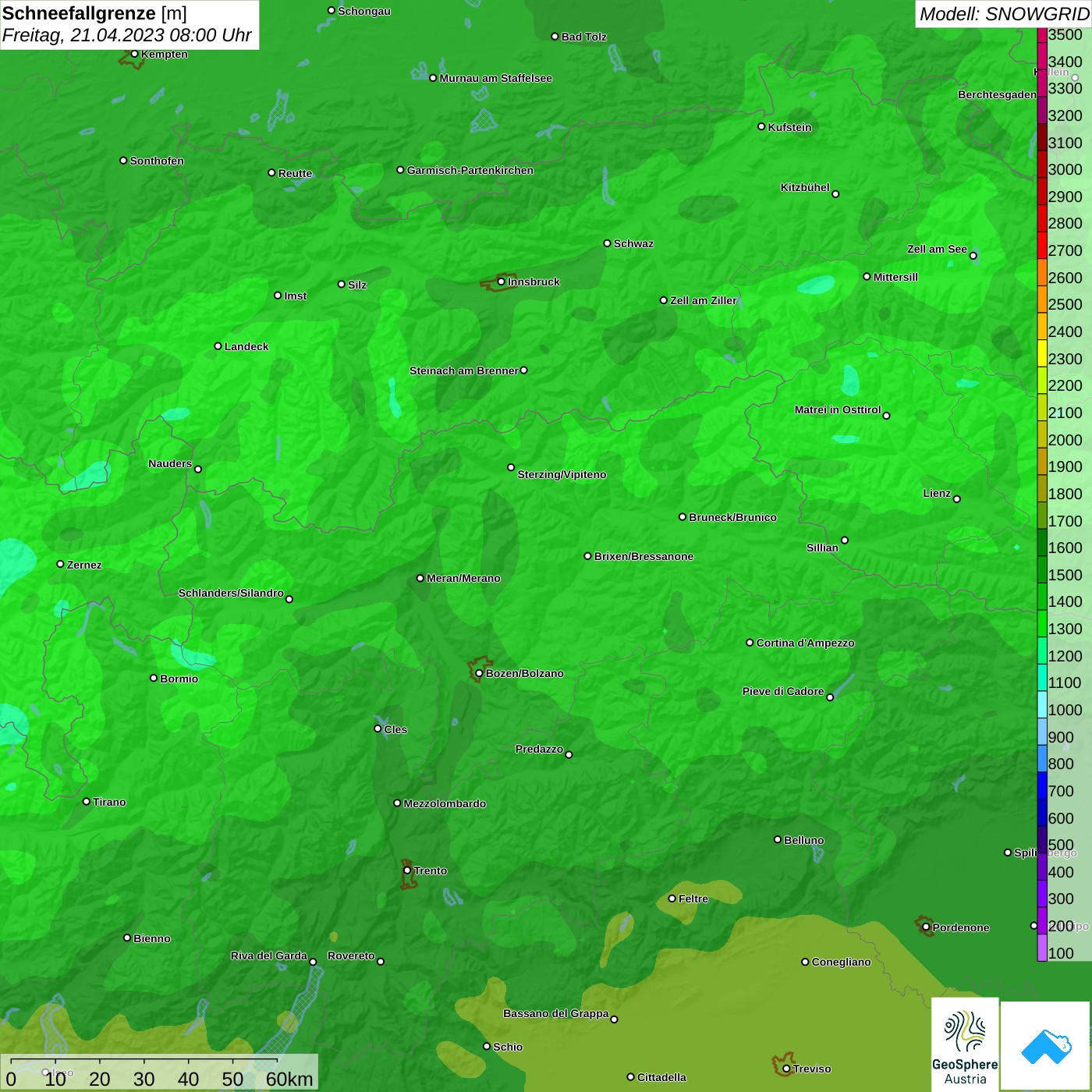The height and width of the screenshot is (1092, 1092).
Task: Click the Cortina d'Ampezzo label
Action: 806,643
